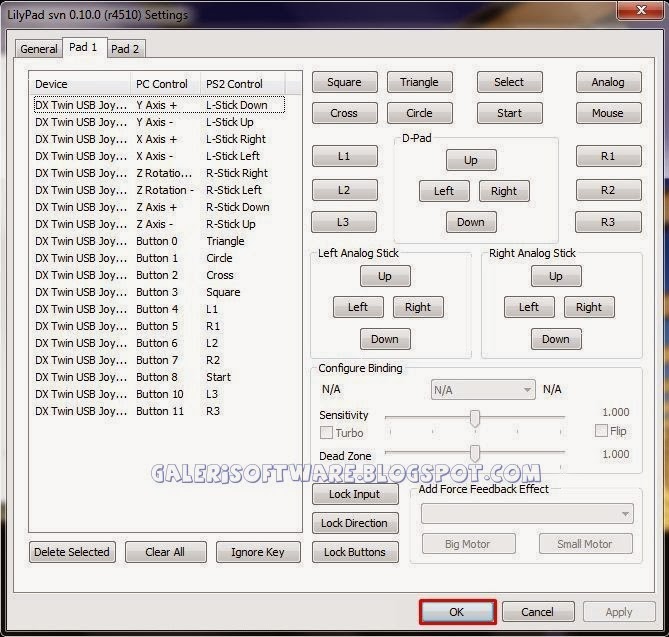Click Left Analog Stick Up button
The image size is (669, 637).
(x=385, y=276)
